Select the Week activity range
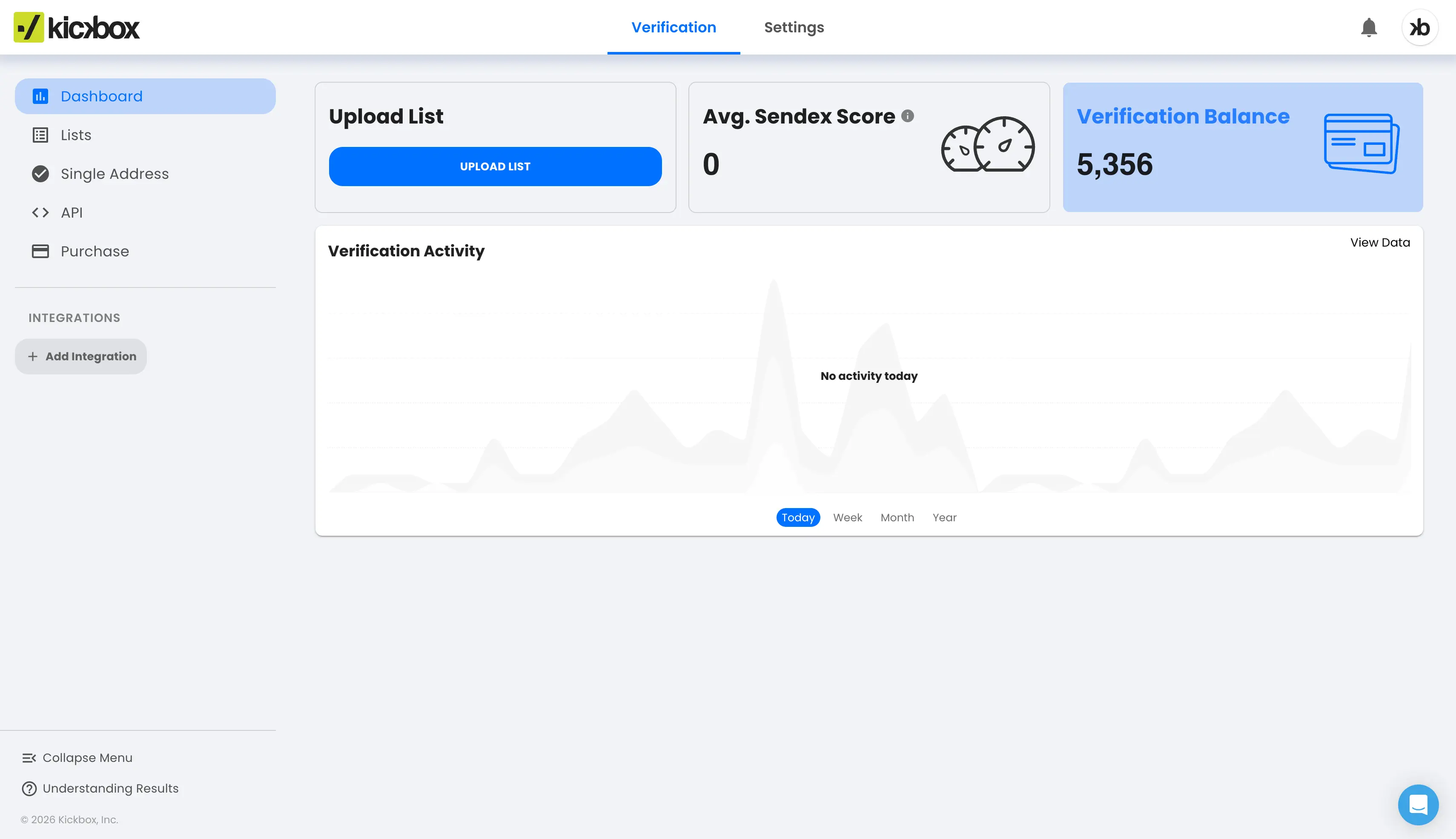Screen dimensions: 1456x839 point(847,517)
